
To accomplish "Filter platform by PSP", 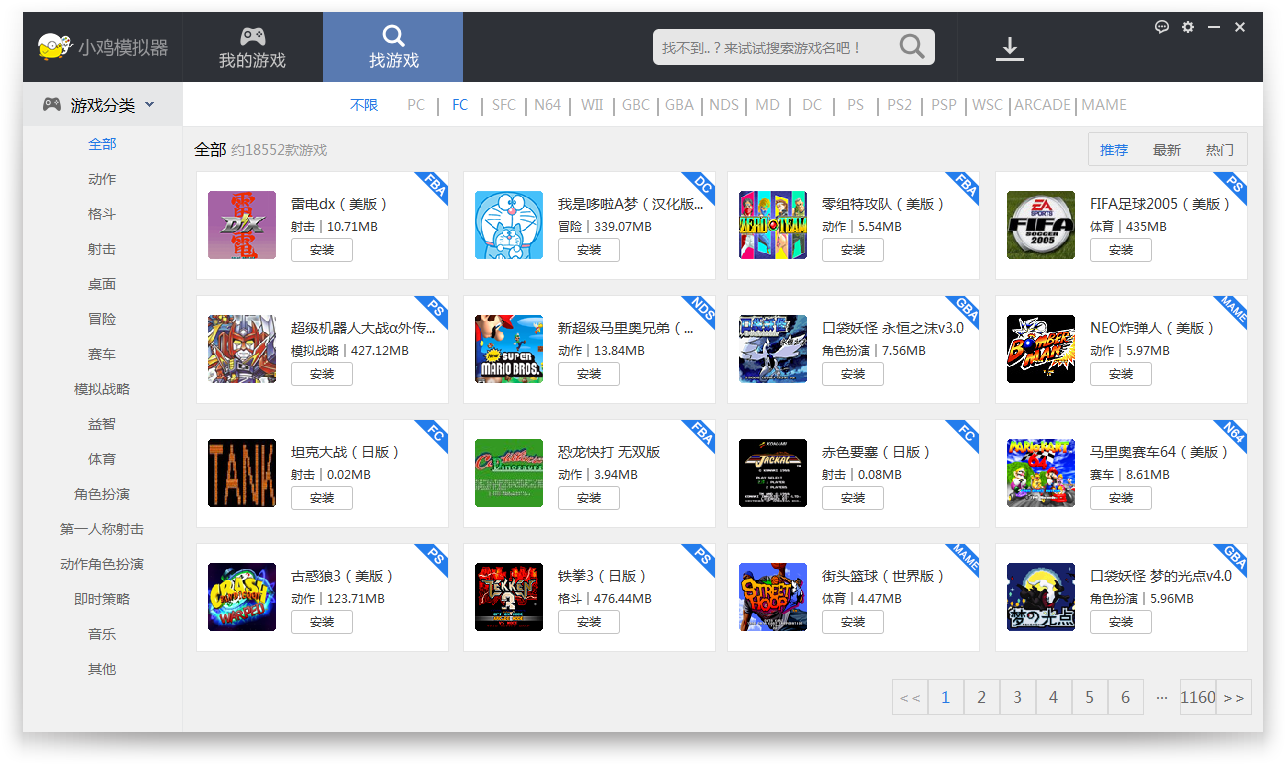I will (944, 105).
